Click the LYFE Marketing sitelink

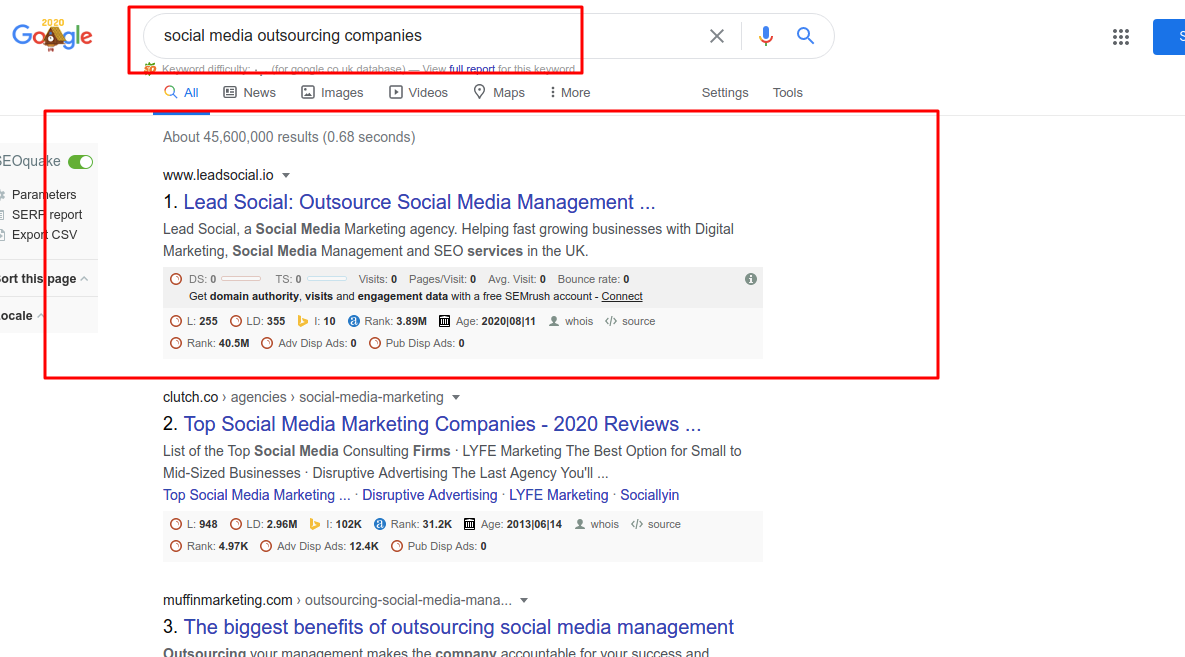[x=558, y=495]
